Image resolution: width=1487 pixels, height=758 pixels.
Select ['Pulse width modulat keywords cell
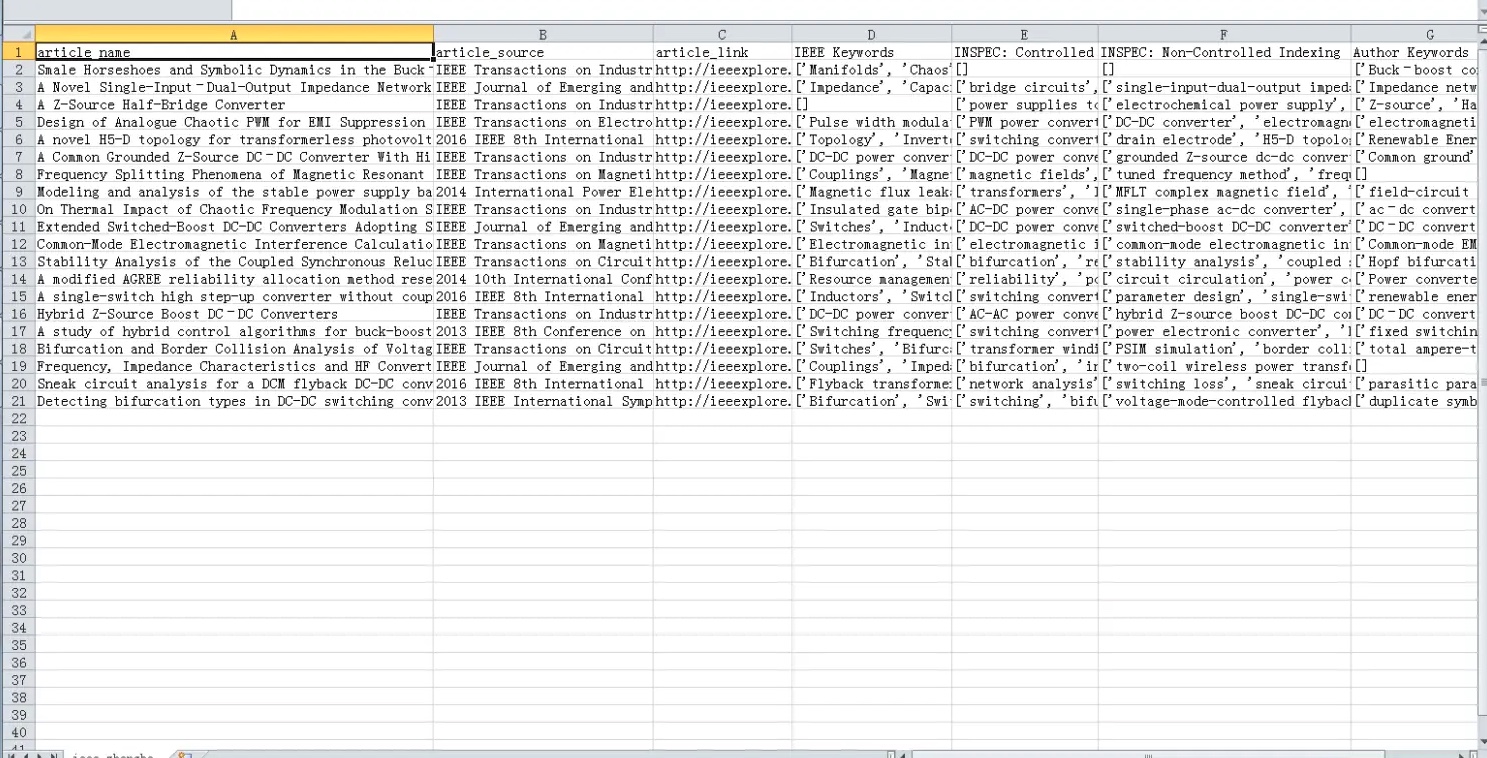point(872,122)
